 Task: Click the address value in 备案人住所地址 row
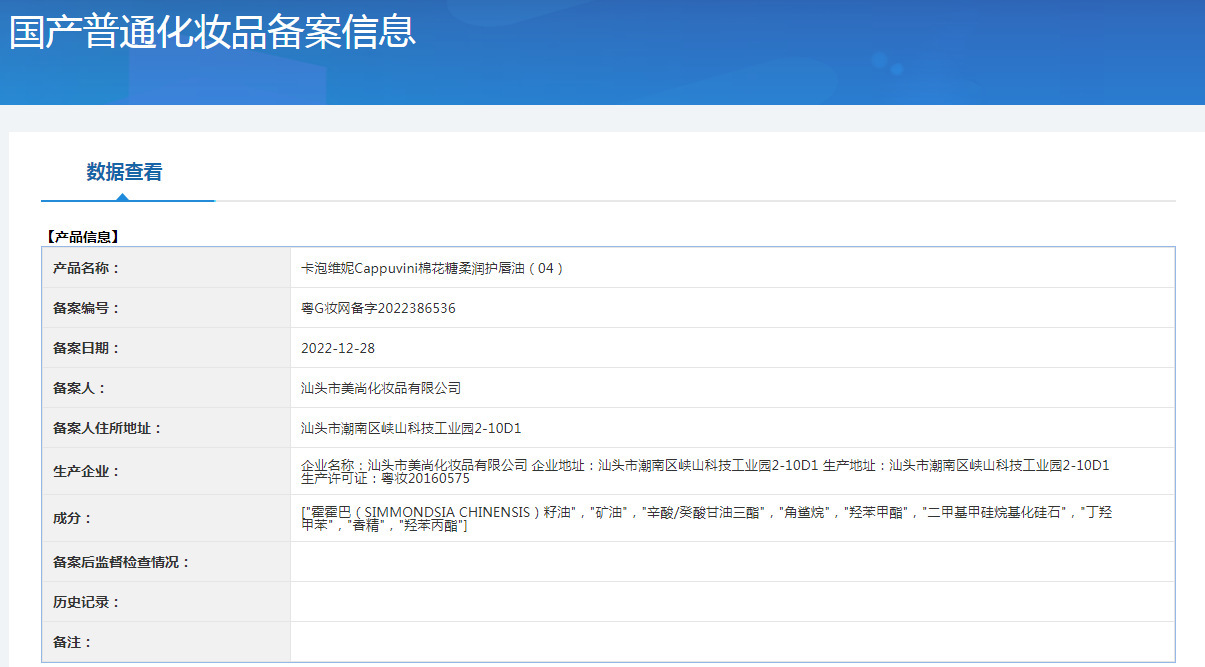click(411, 428)
